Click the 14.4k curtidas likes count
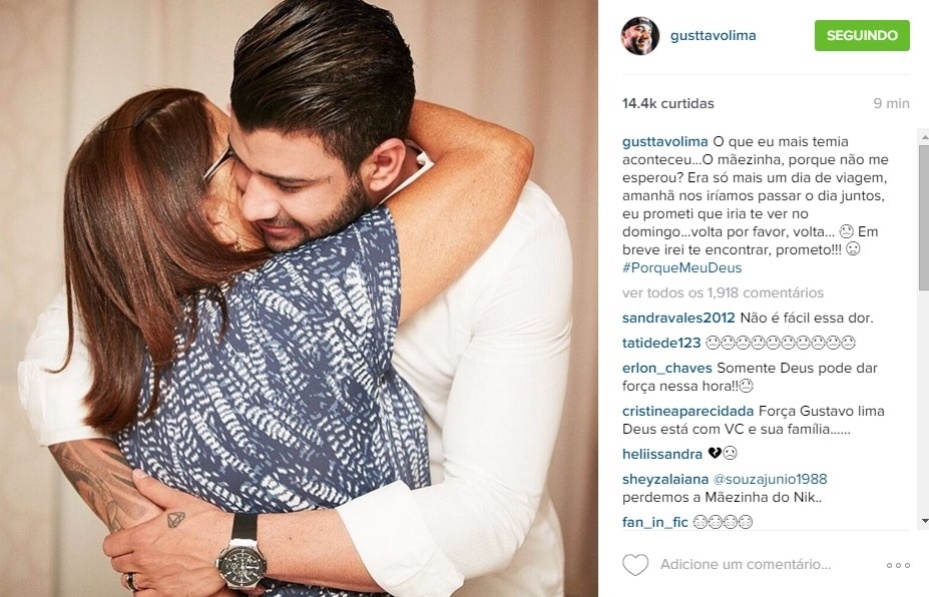The width and height of the screenshot is (929, 597). [x=668, y=104]
